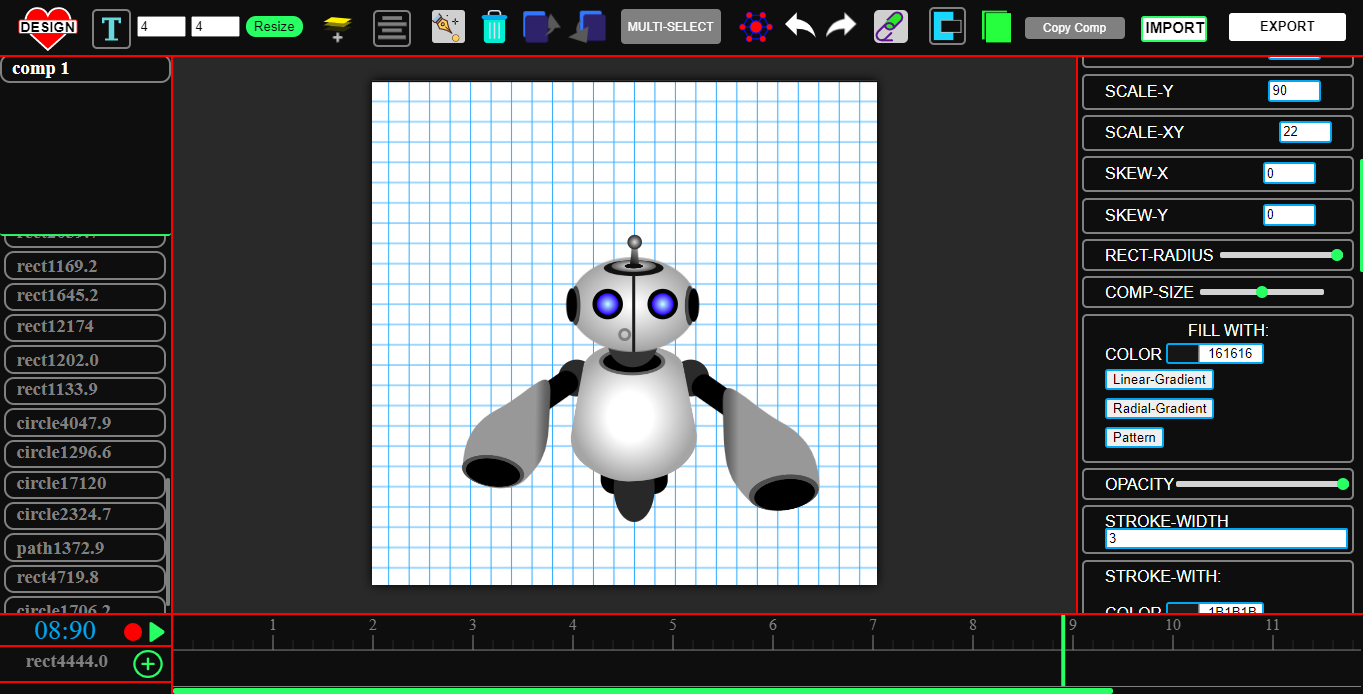Click the STROKE-WIDTH input field
Image resolution: width=1363 pixels, height=694 pixels.
click(1226, 539)
